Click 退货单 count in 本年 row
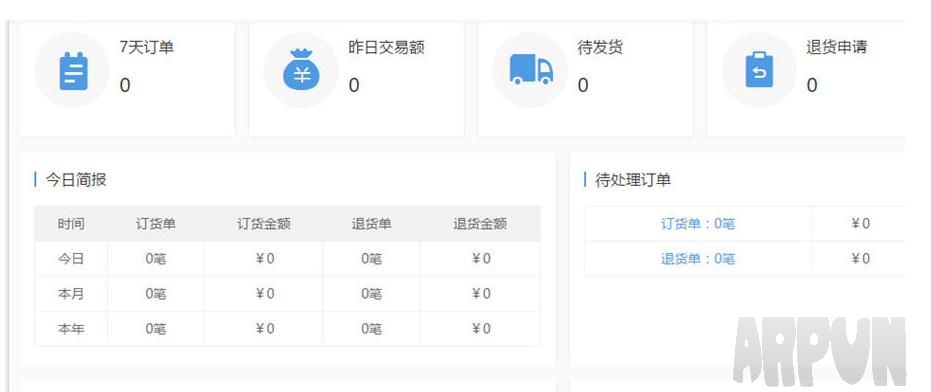 tap(371, 329)
